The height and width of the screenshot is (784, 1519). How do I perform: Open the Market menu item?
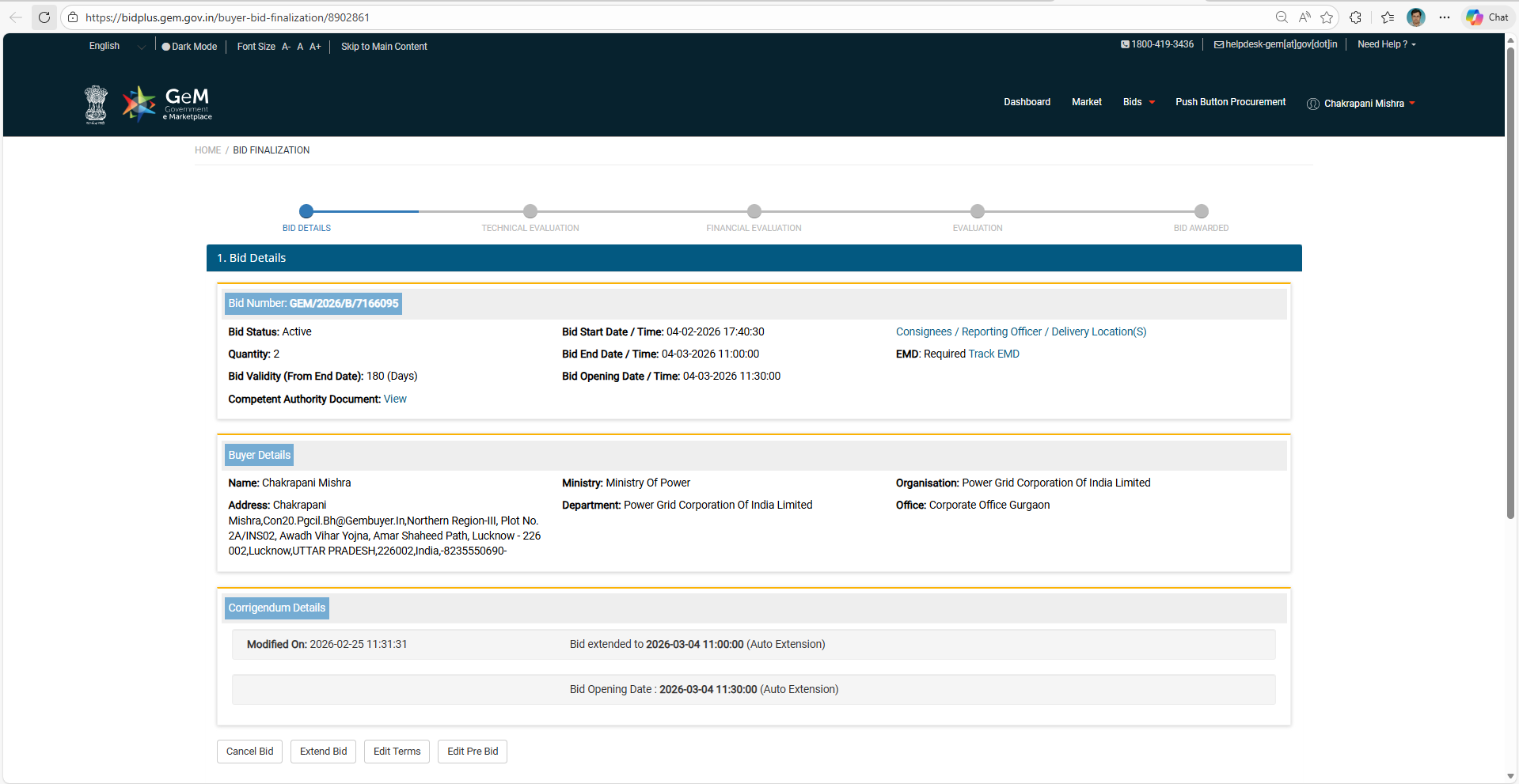1086,102
